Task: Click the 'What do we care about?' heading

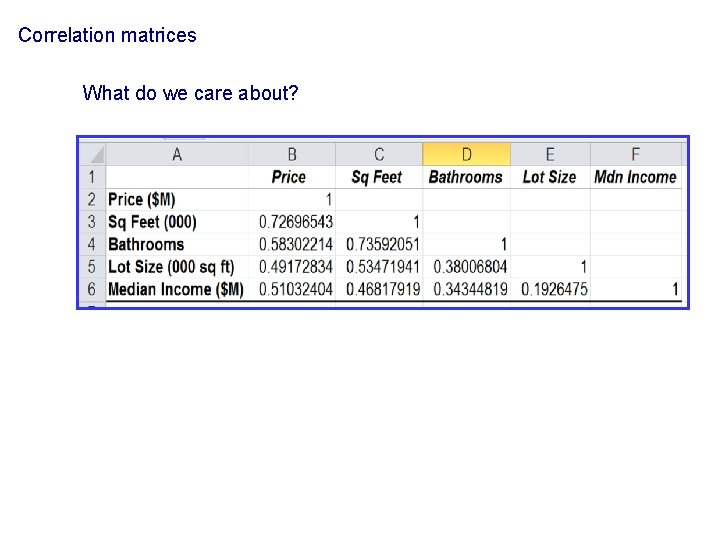Action: (191, 93)
